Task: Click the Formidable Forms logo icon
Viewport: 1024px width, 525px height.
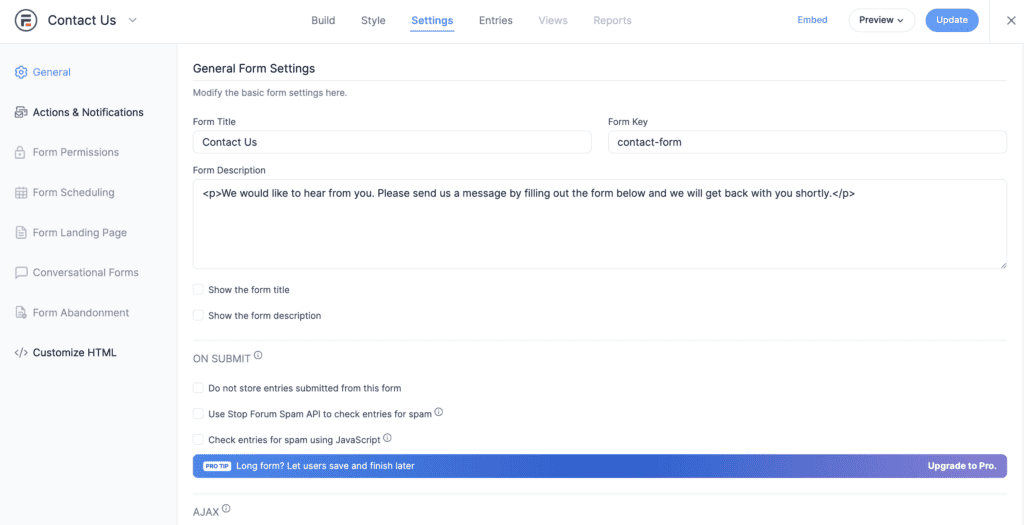Action: 26,20
